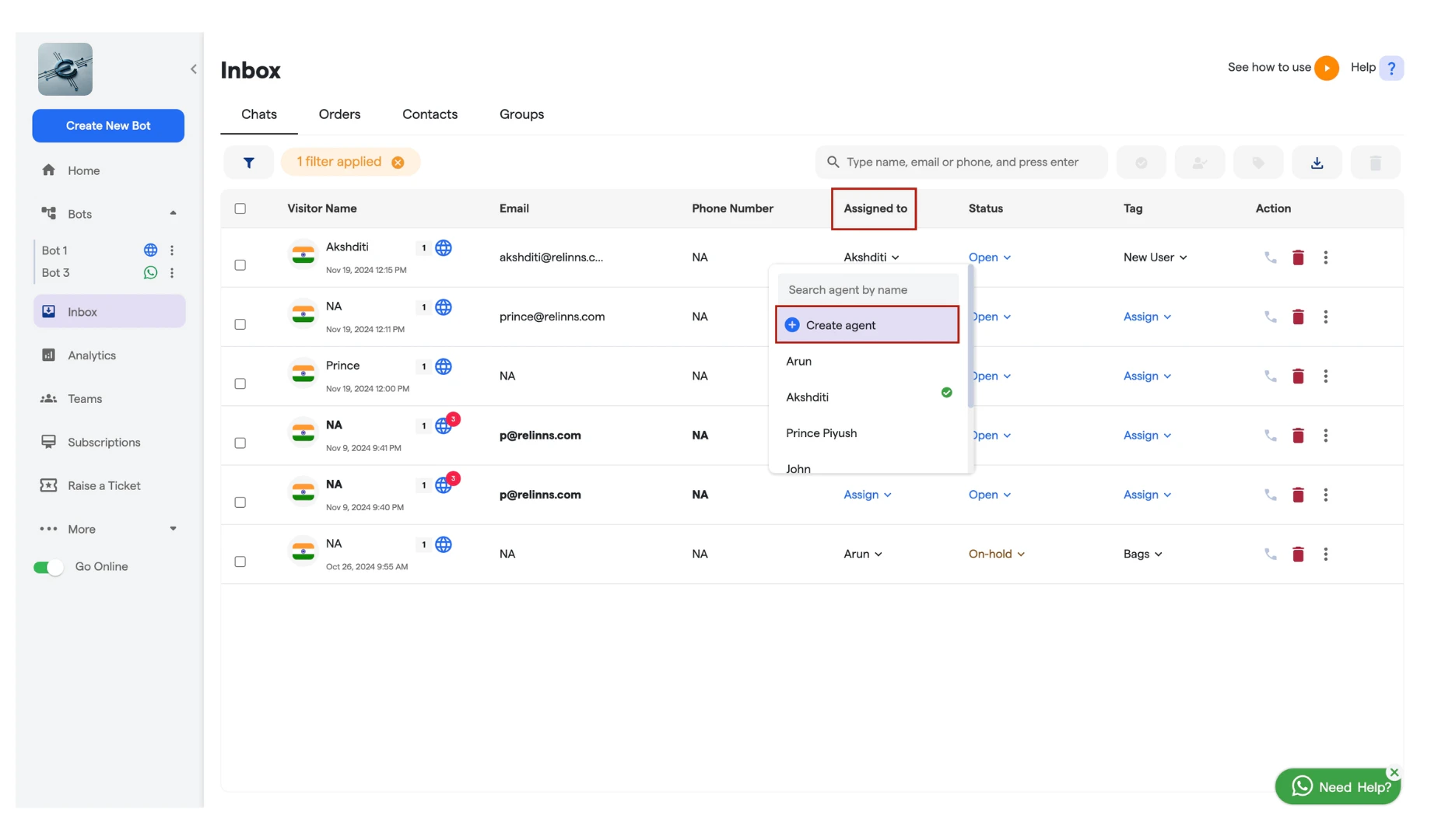This screenshot has height=840, width=1452.
Task: Go to Home in the sidebar
Action: (83, 170)
